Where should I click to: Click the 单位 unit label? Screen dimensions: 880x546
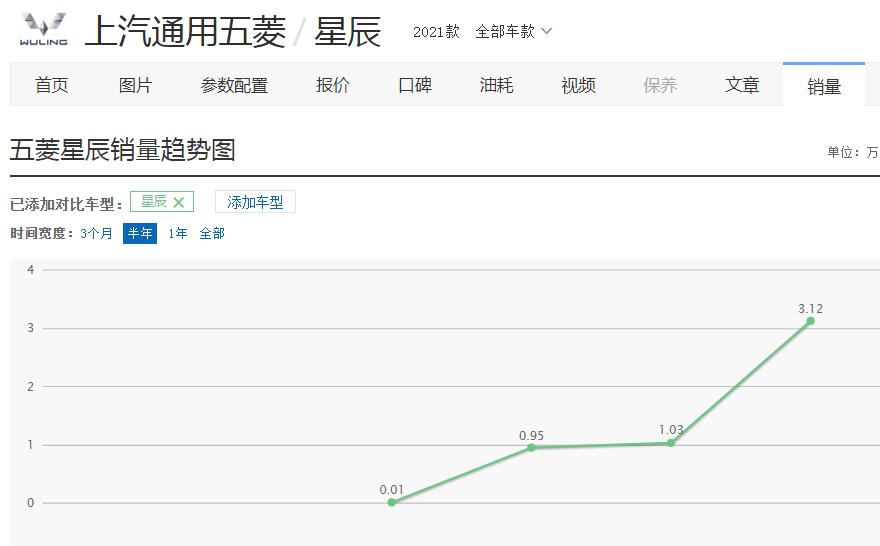pyautogui.click(x=853, y=152)
